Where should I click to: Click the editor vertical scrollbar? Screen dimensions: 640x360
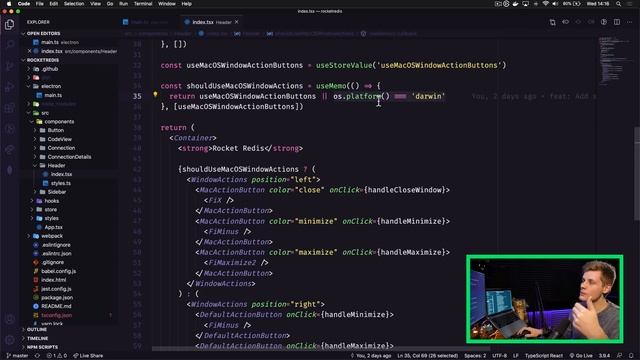tap(637, 173)
